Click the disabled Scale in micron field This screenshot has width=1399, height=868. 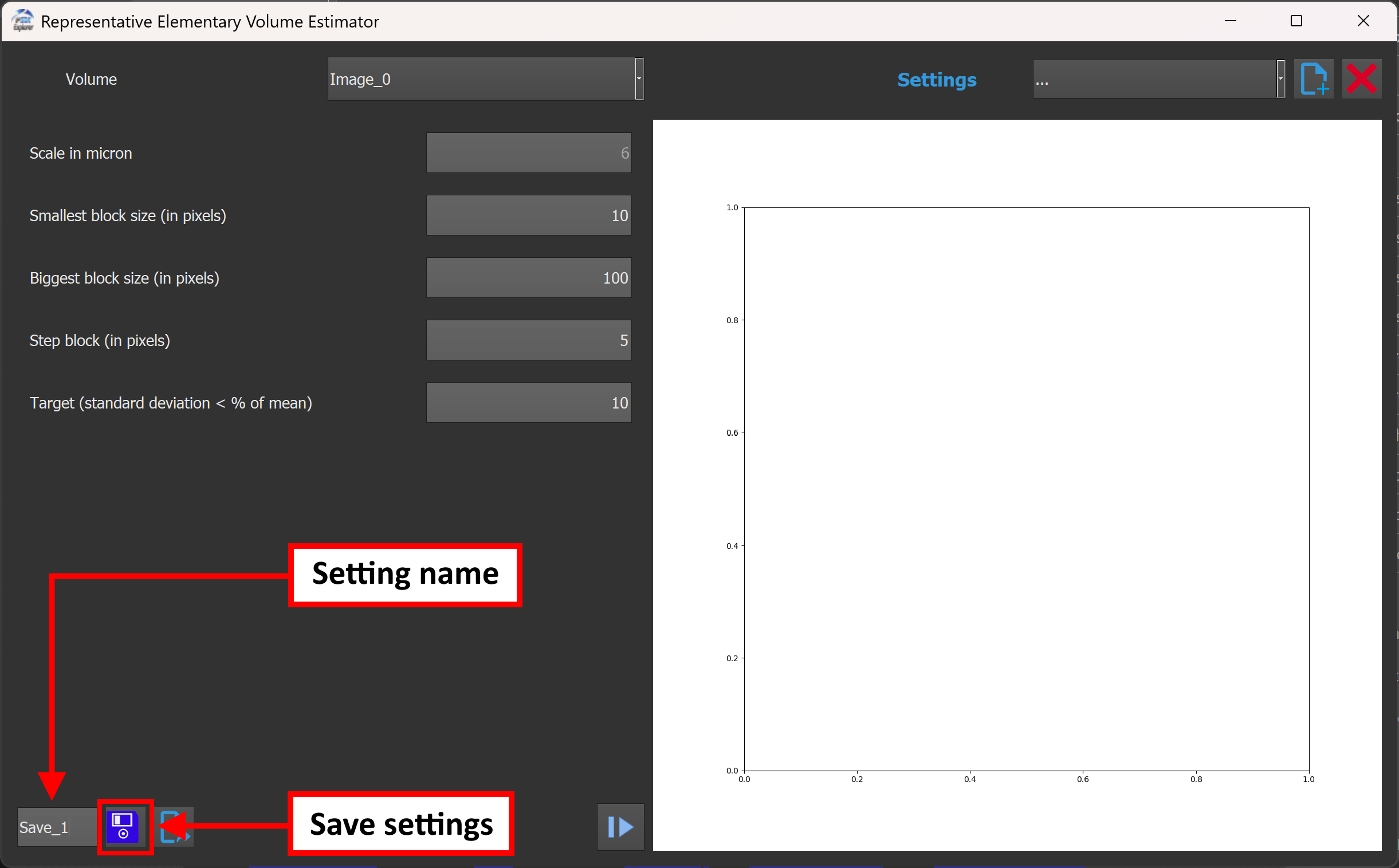(x=528, y=152)
